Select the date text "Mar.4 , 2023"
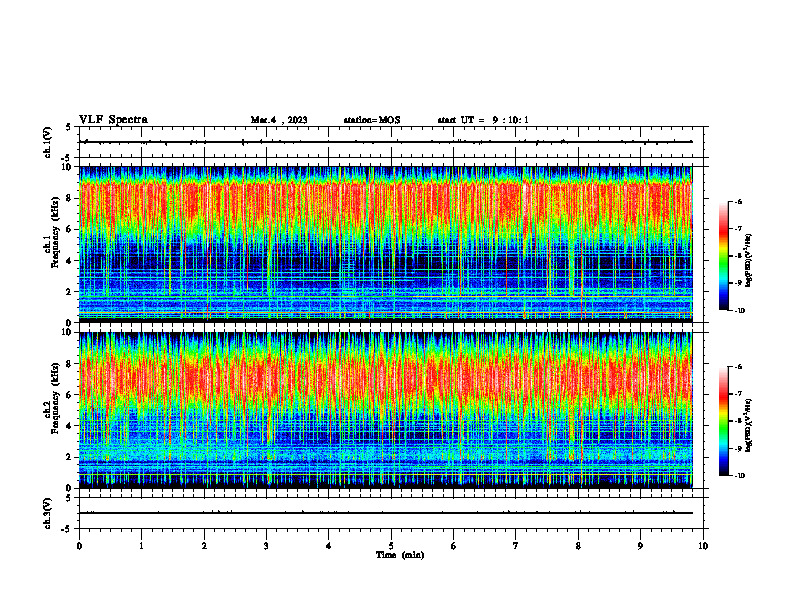This screenshot has height=612, width=792. point(279,120)
